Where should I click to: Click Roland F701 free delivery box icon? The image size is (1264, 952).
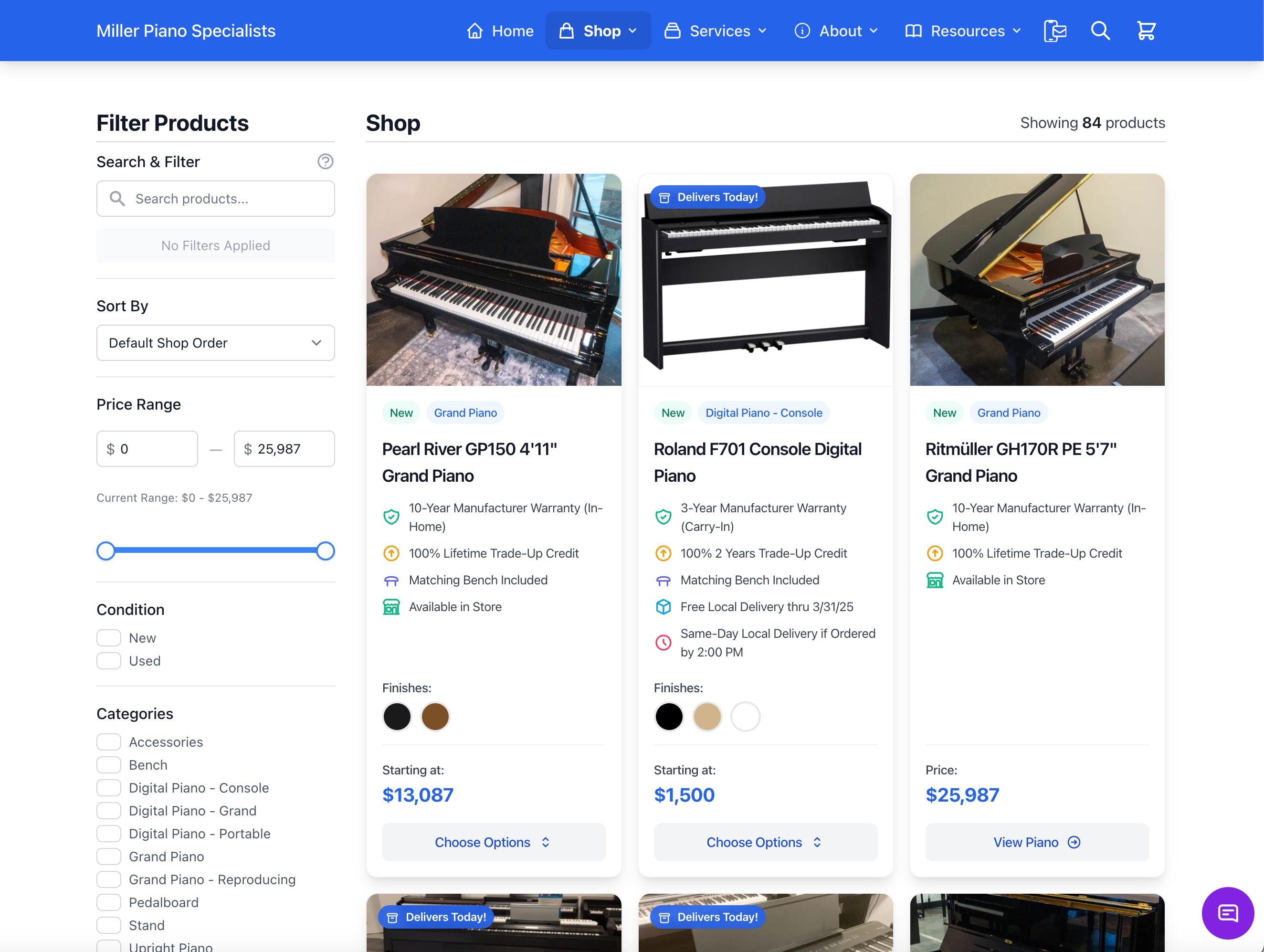tap(663, 607)
